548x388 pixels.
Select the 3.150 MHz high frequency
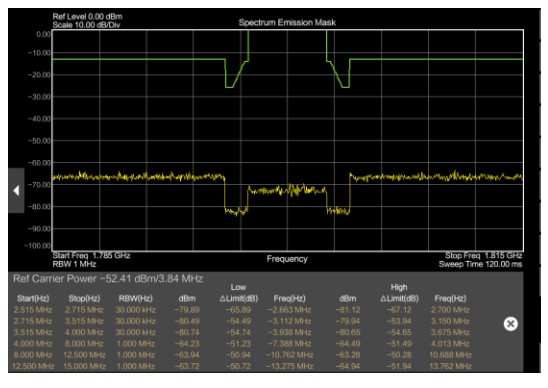click(x=450, y=321)
